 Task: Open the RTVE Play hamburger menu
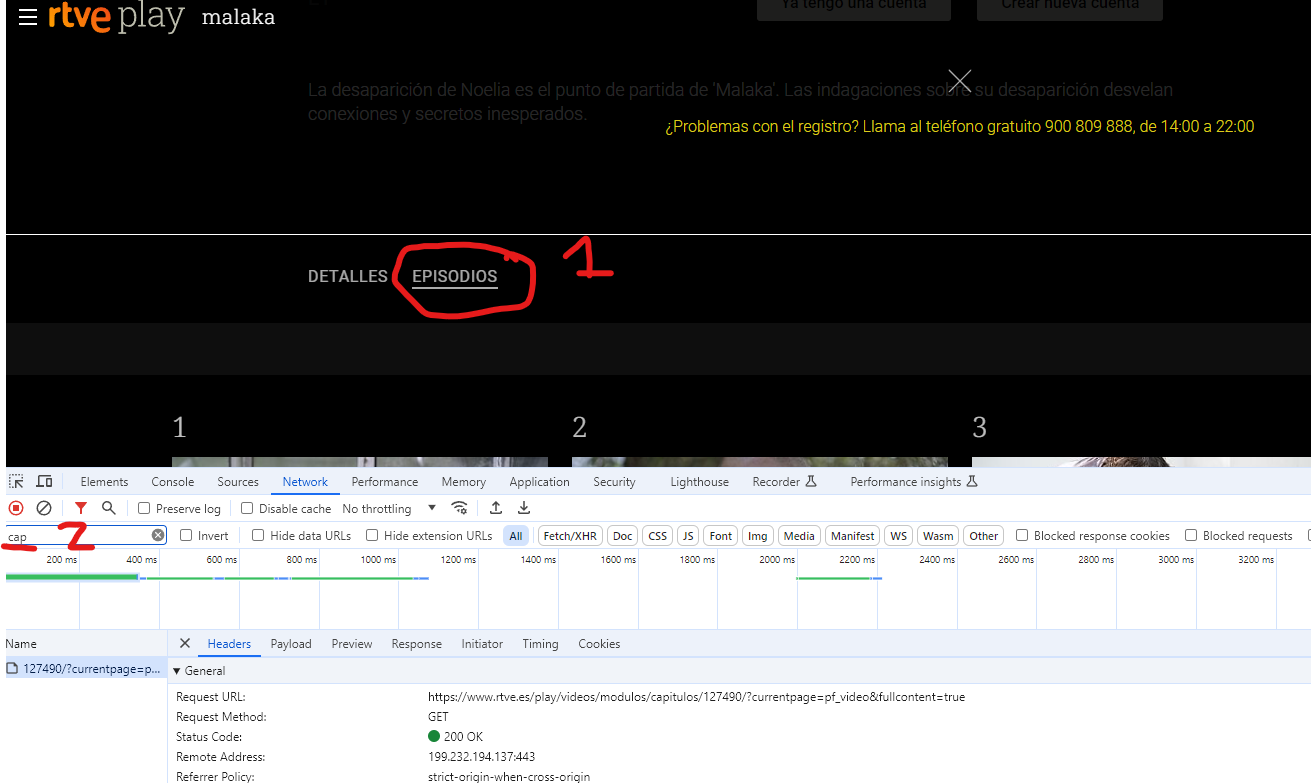tap(28, 17)
